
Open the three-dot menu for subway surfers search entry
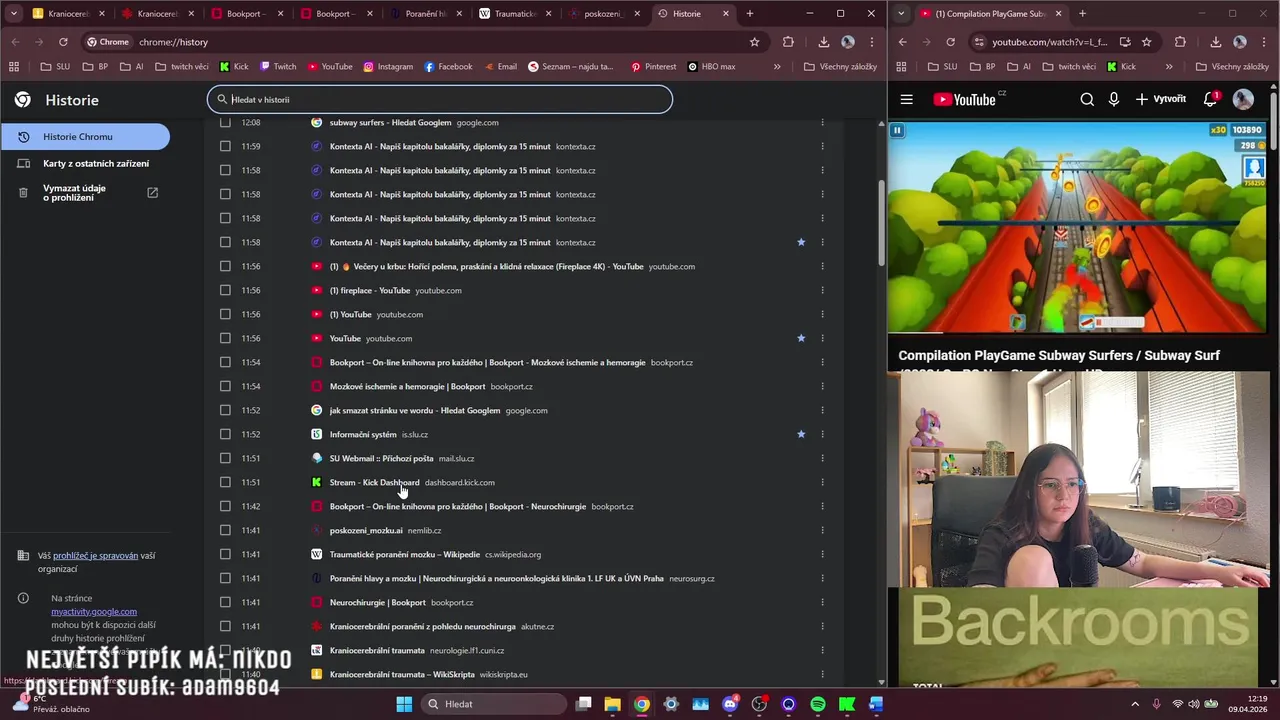pyautogui.click(x=822, y=122)
